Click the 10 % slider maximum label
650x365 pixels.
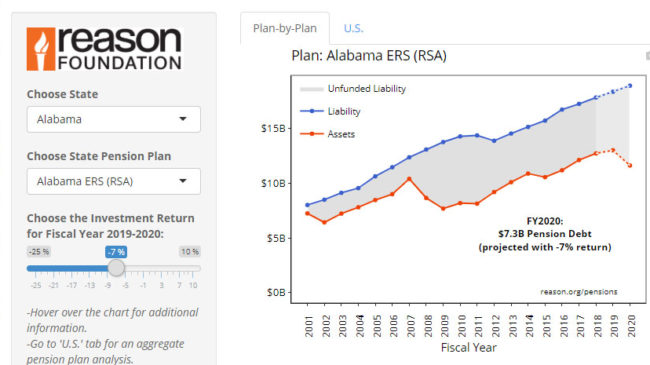click(190, 252)
